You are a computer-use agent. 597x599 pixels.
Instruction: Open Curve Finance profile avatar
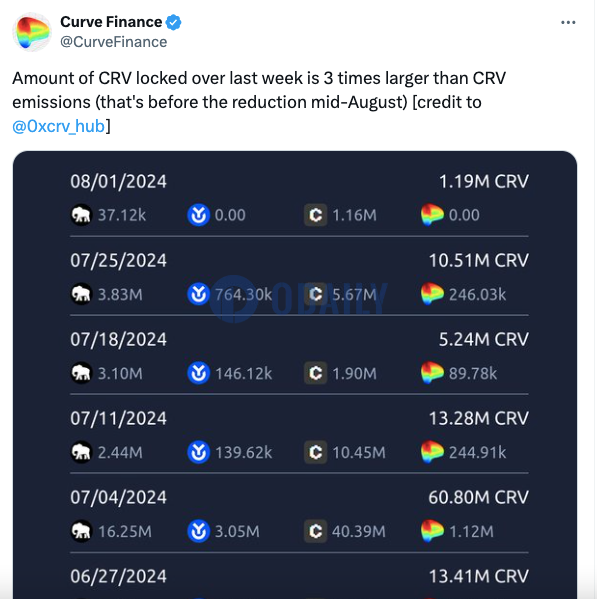pos(32,32)
